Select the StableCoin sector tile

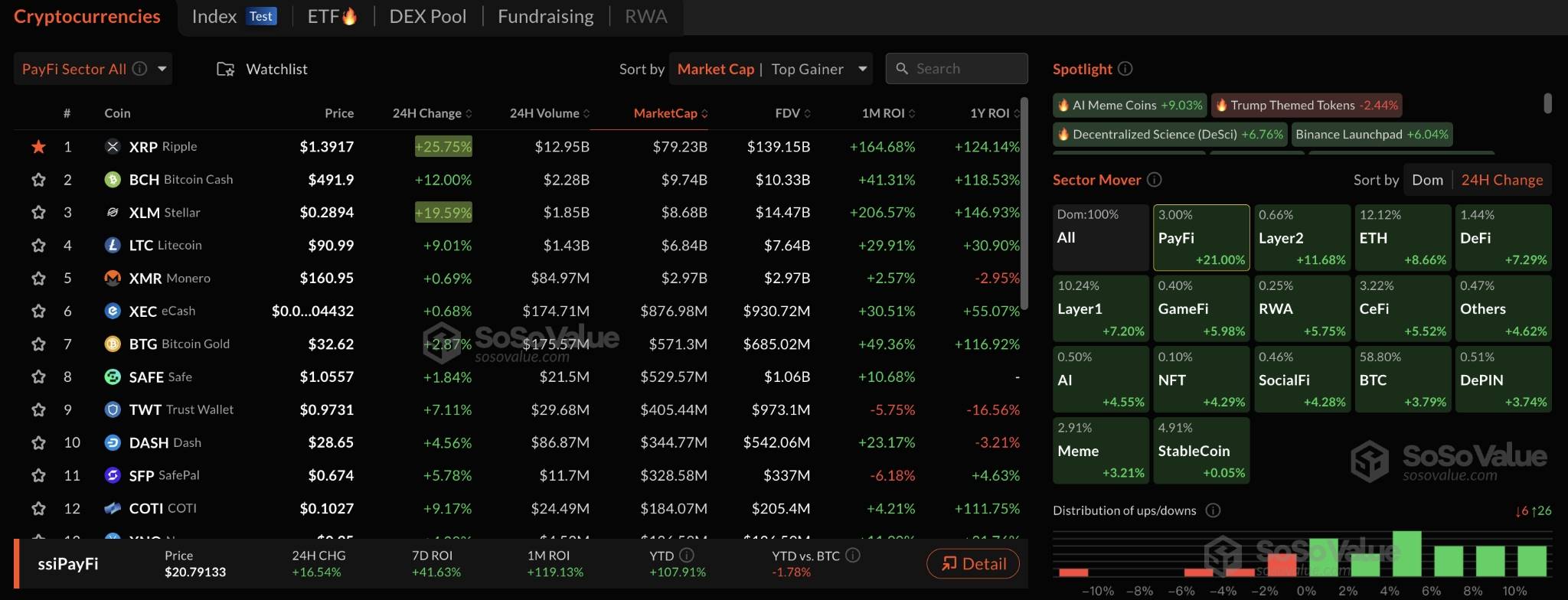1201,451
